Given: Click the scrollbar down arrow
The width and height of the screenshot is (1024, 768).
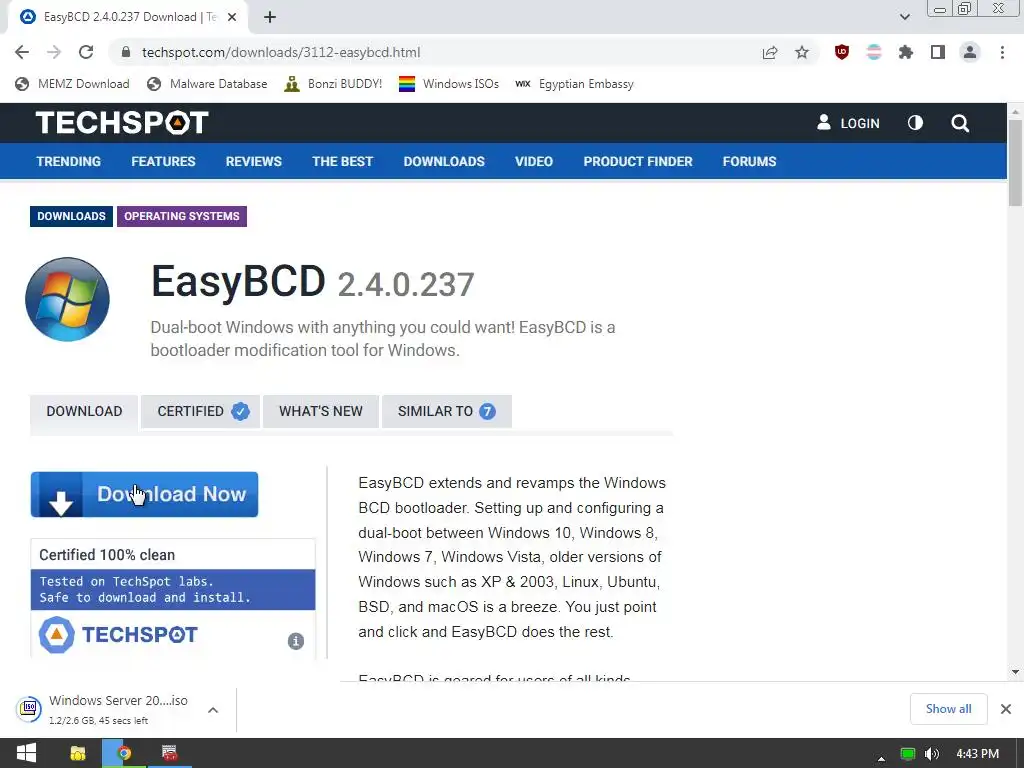Looking at the screenshot, I should pos(1015,671).
